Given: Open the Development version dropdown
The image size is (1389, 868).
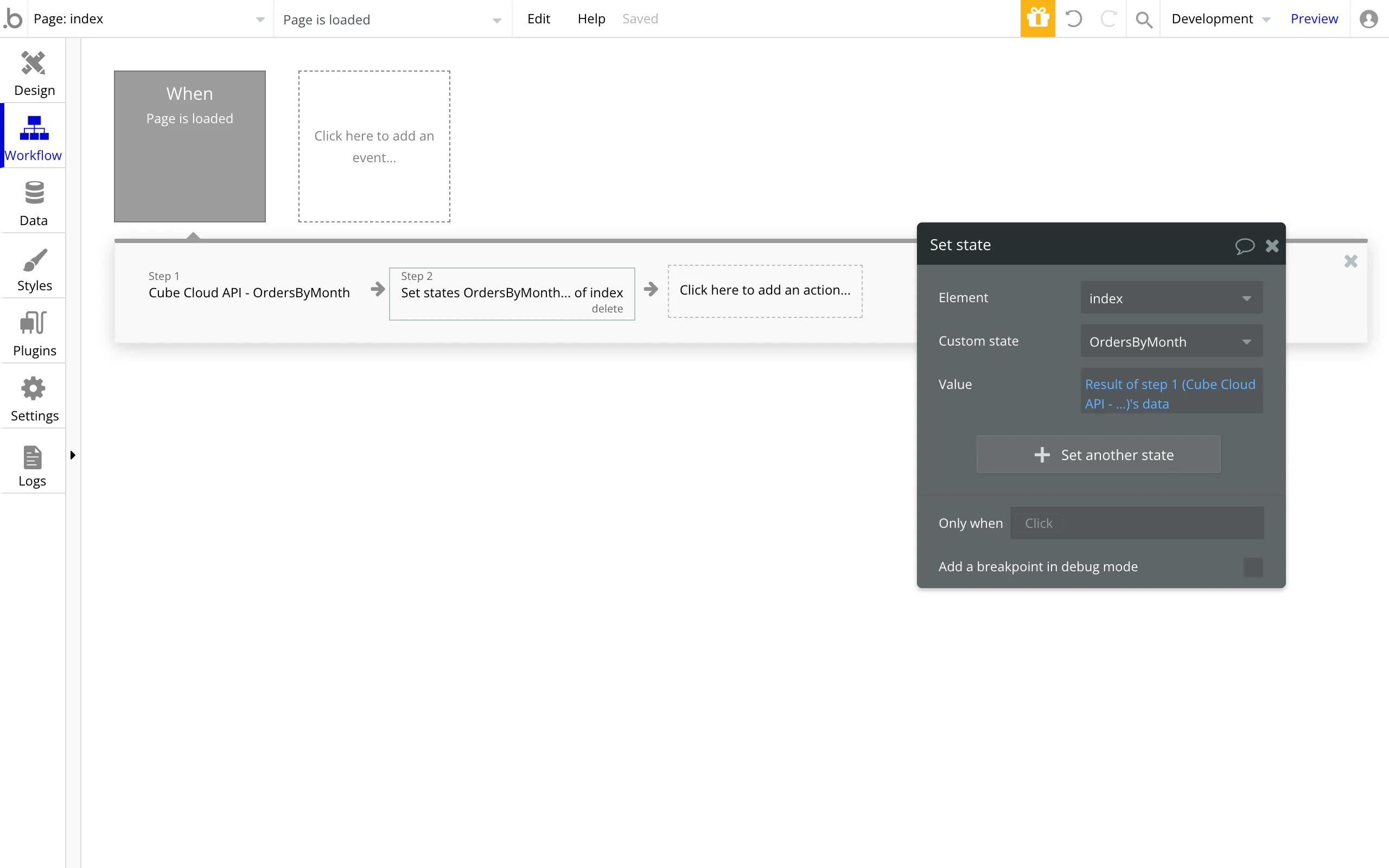Looking at the screenshot, I should [x=1220, y=19].
